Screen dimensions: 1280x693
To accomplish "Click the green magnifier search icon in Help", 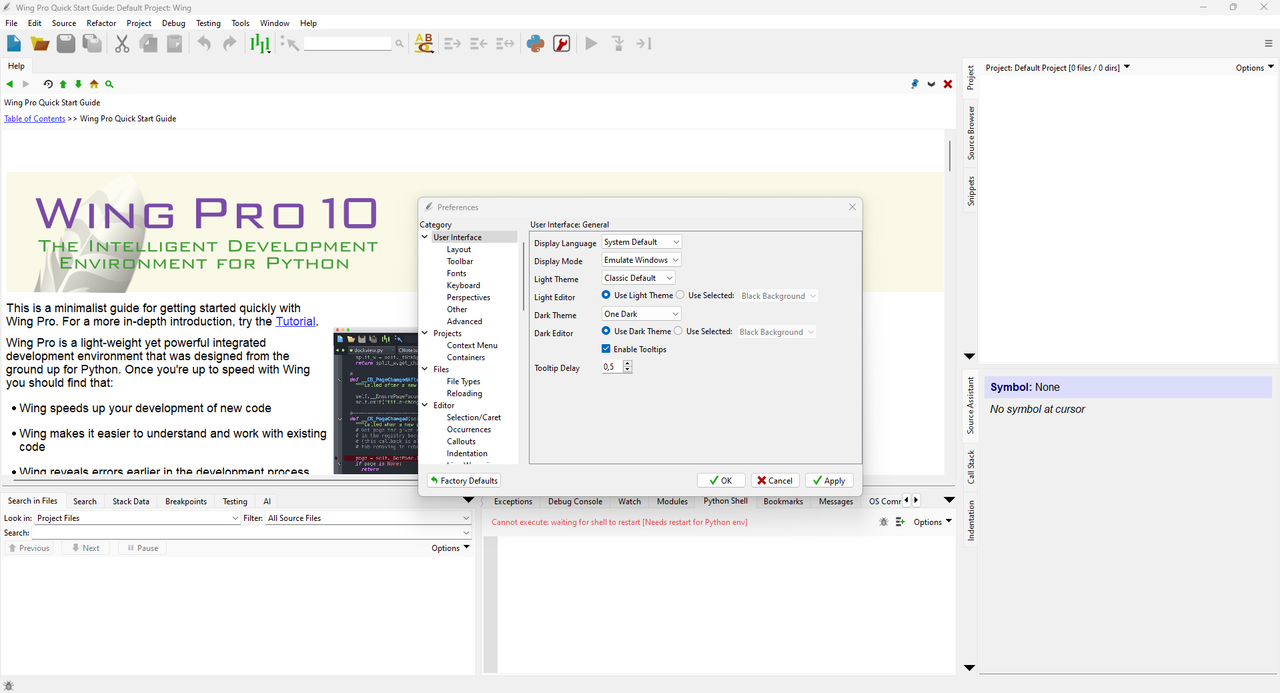I will point(109,85).
